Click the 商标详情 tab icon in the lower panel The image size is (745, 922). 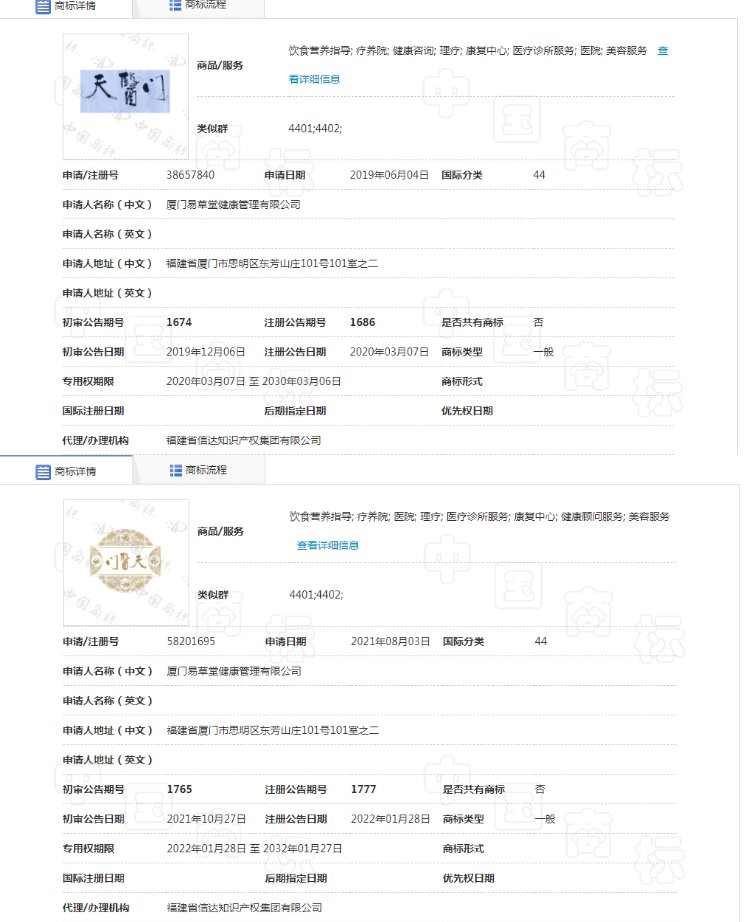coord(43,472)
